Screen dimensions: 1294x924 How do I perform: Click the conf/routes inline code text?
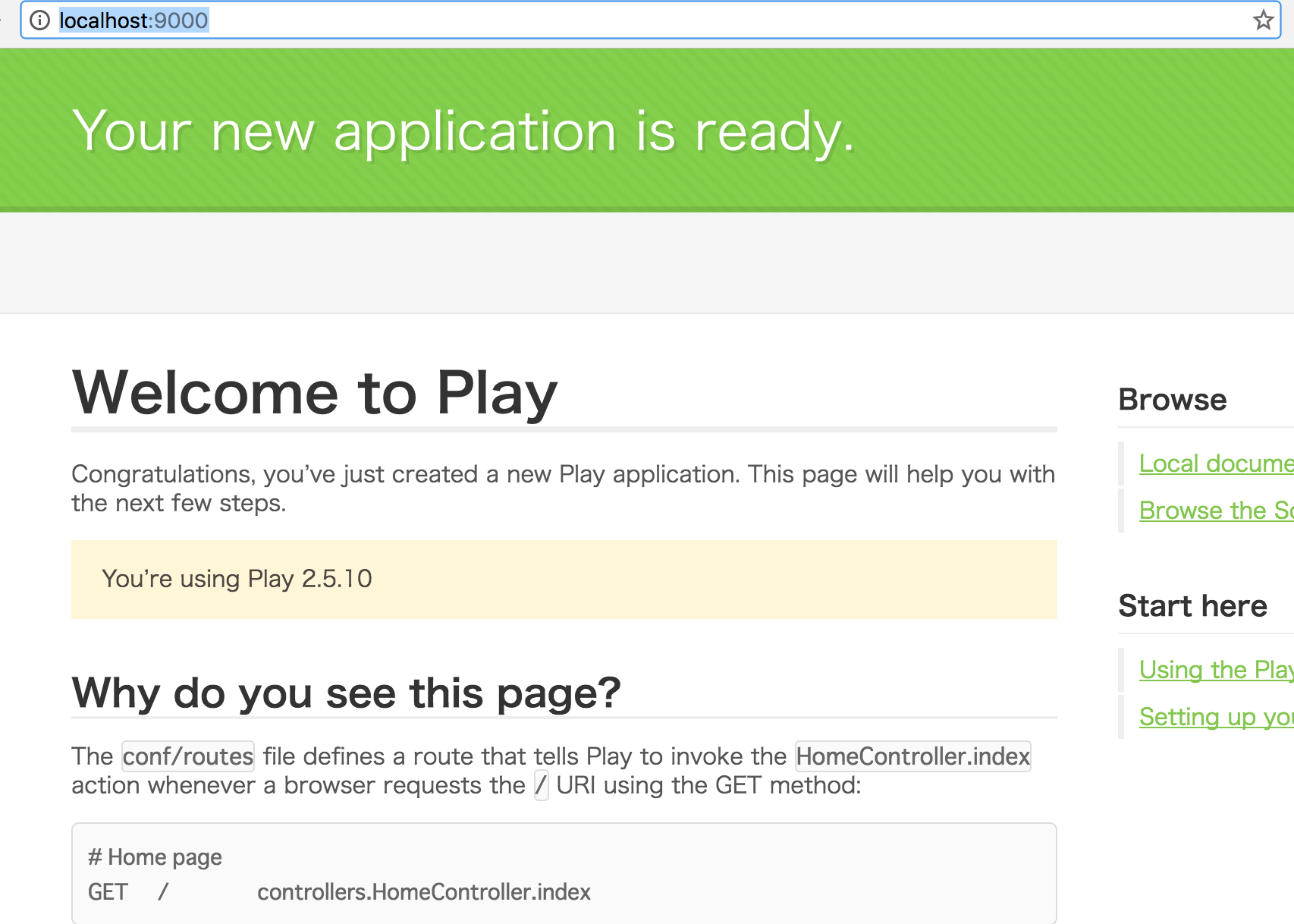[188, 756]
